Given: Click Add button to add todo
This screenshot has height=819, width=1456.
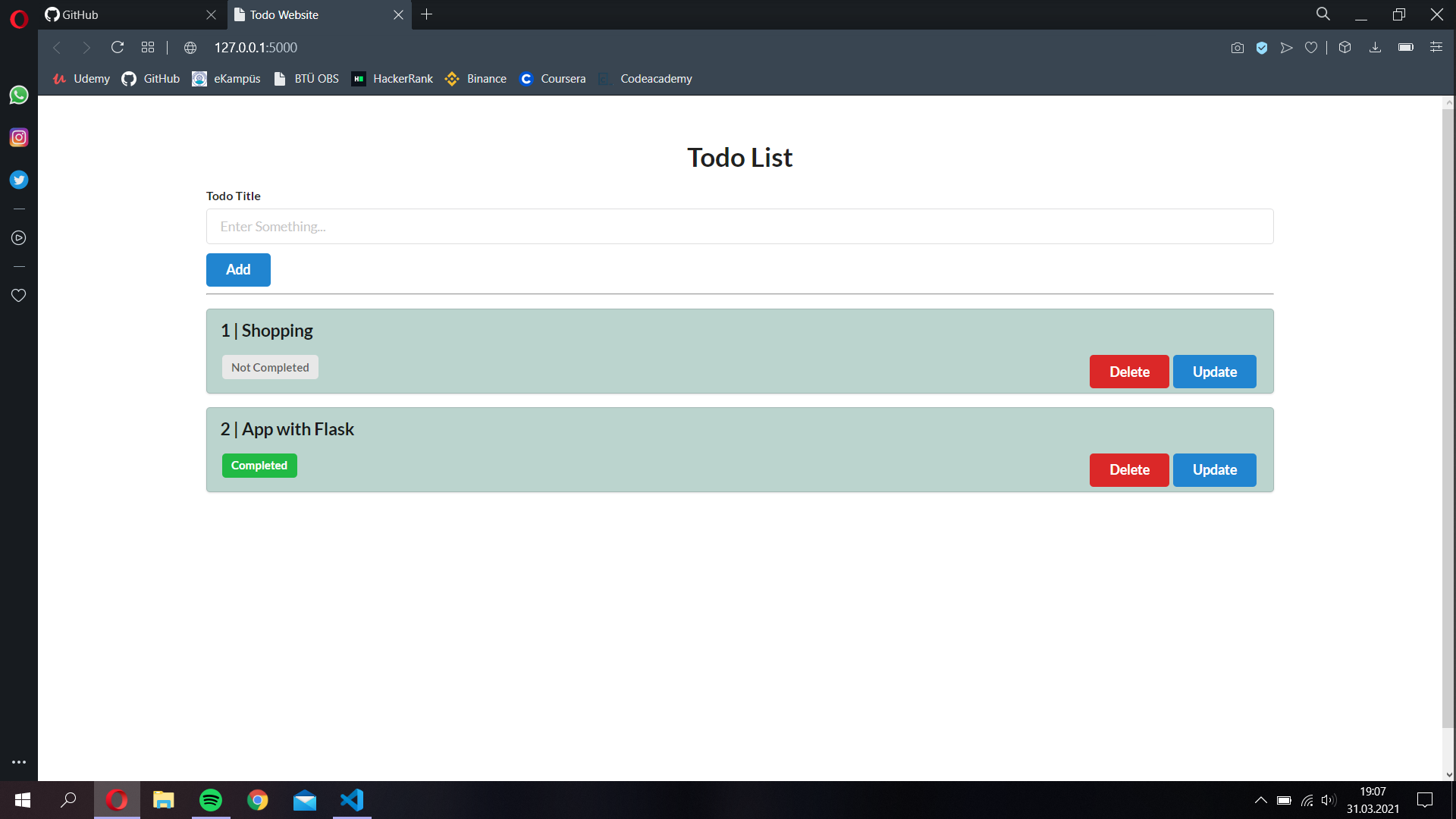Looking at the screenshot, I should click(x=238, y=270).
